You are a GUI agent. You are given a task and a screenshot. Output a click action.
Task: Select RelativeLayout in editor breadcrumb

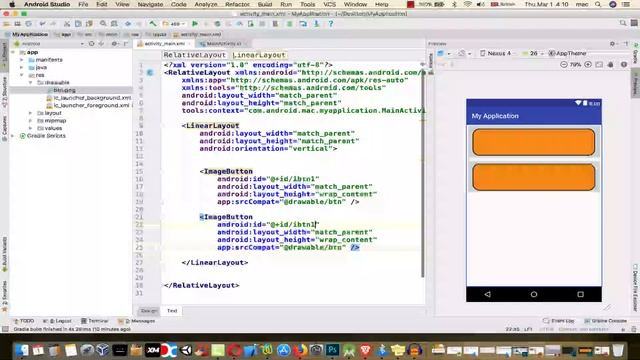[x=194, y=55]
